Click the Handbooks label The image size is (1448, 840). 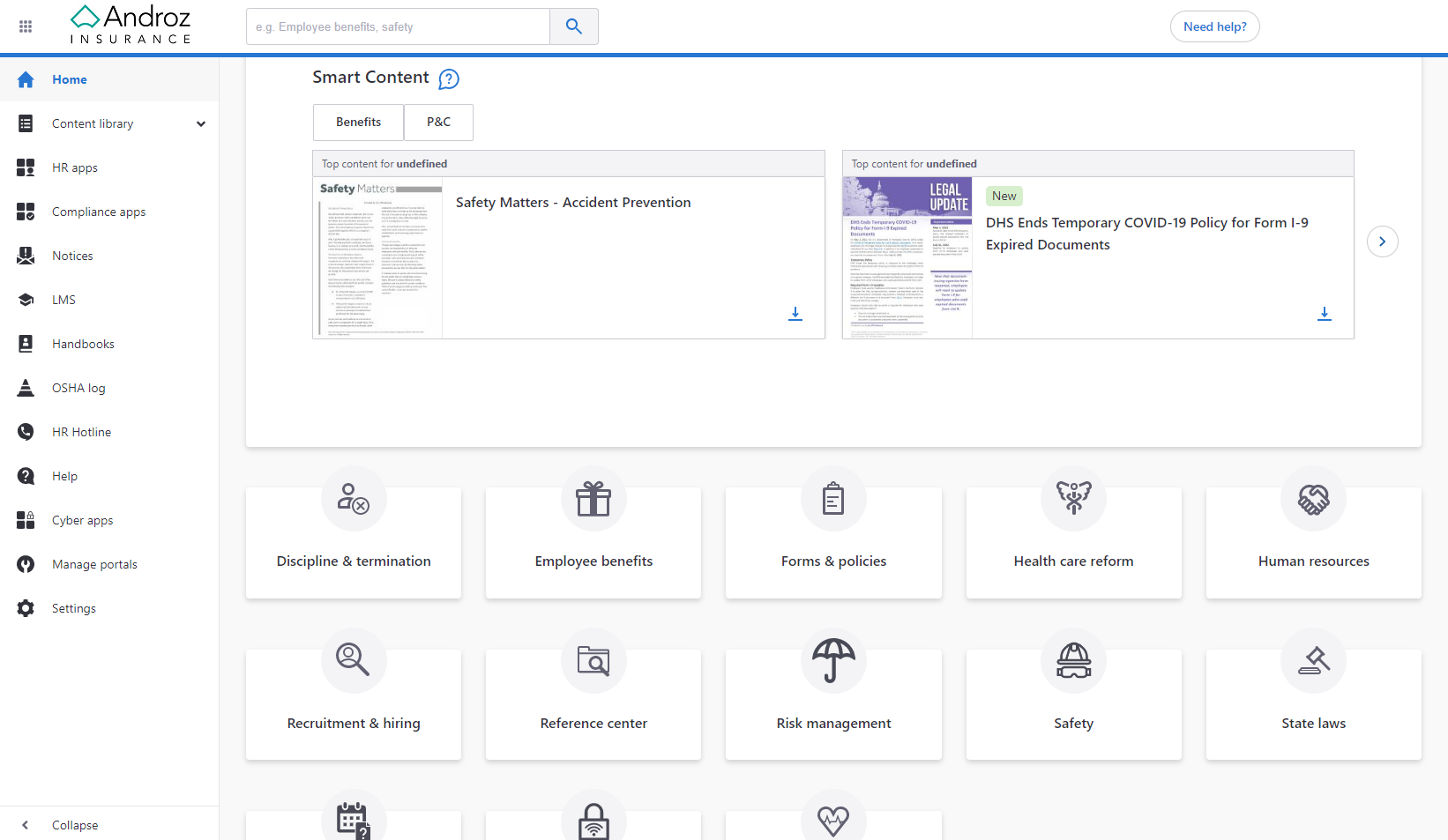(83, 344)
